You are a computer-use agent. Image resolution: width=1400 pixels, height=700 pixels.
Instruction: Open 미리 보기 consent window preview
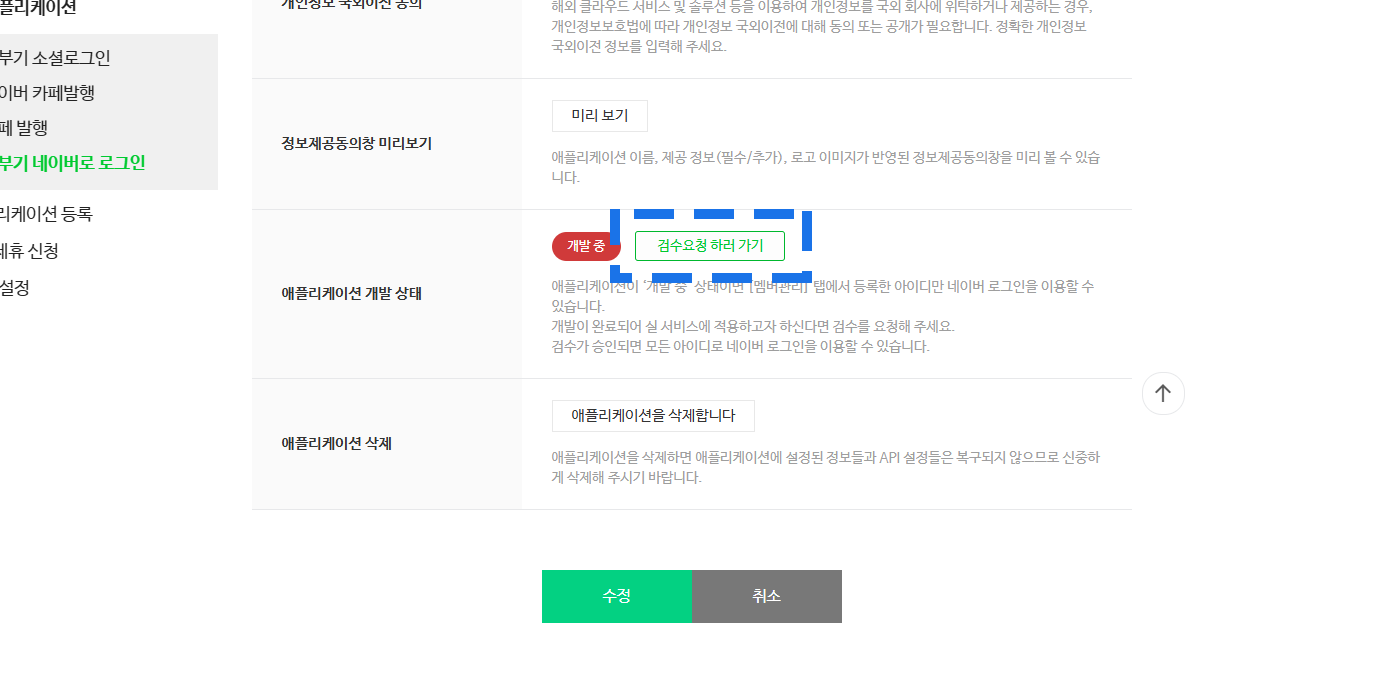coord(599,115)
